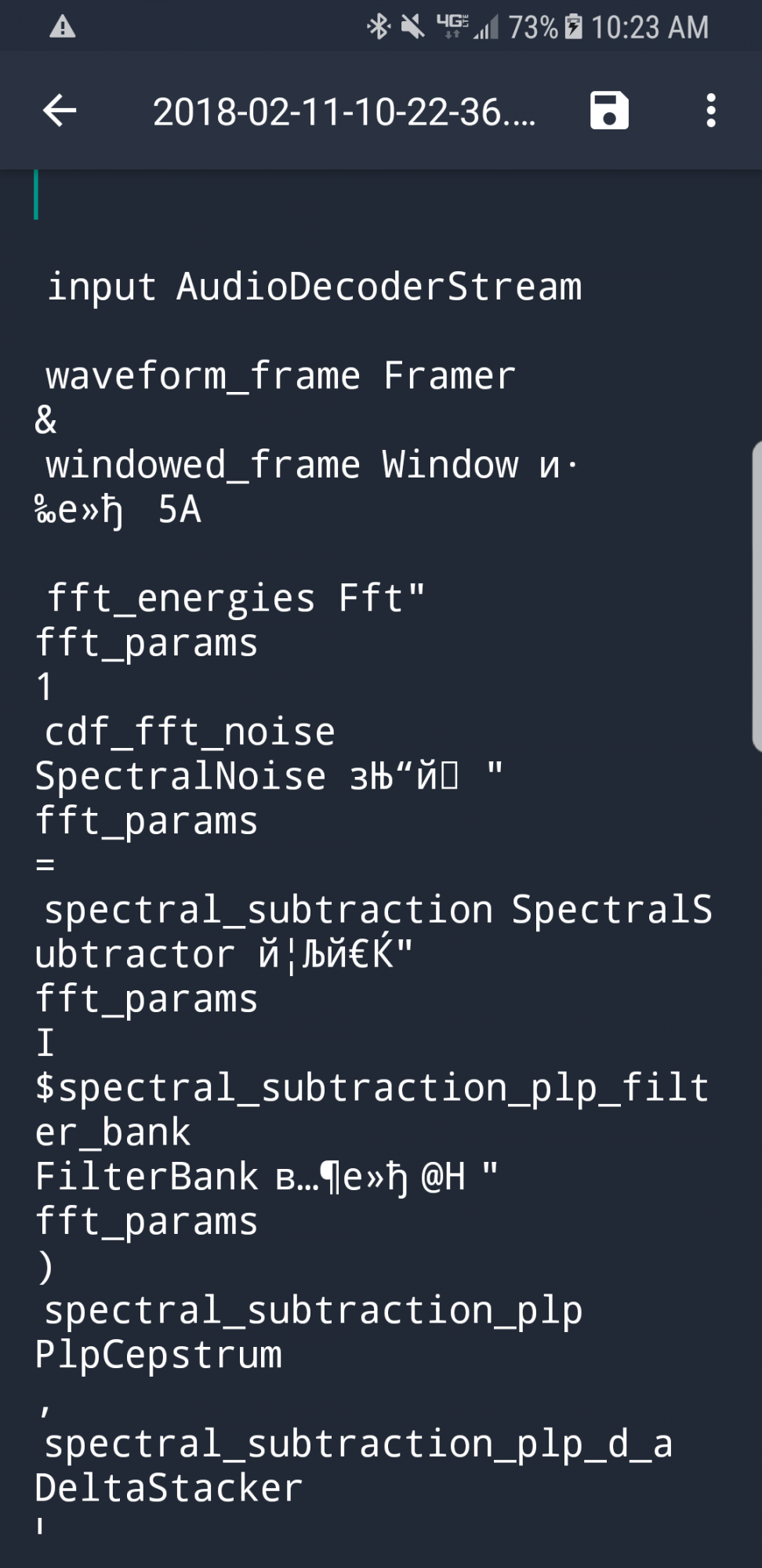Place cursor on the input AudioDecoderStream line

(314, 287)
